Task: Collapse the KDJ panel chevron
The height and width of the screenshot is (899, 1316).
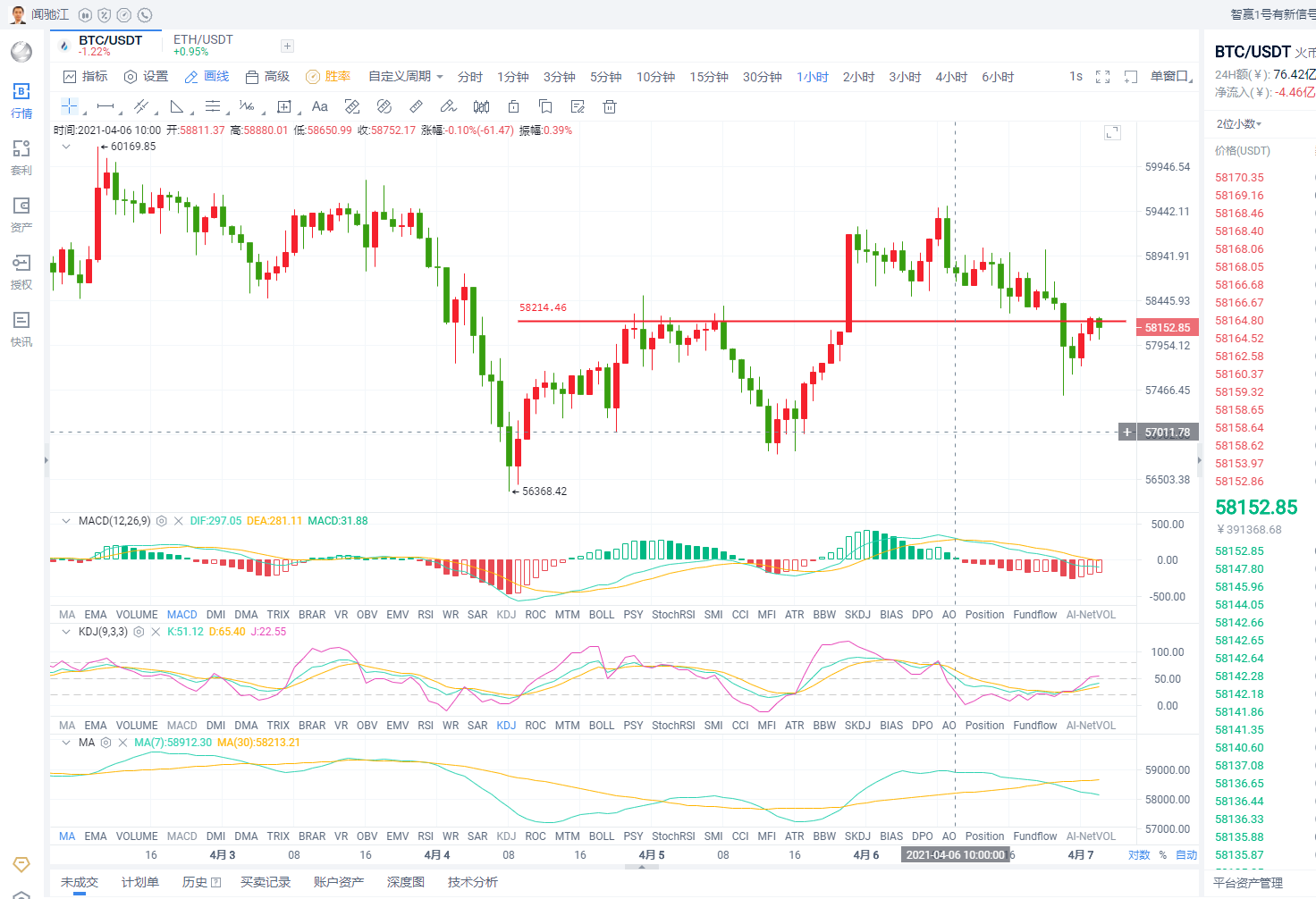Action: pyautogui.click(x=66, y=632)
